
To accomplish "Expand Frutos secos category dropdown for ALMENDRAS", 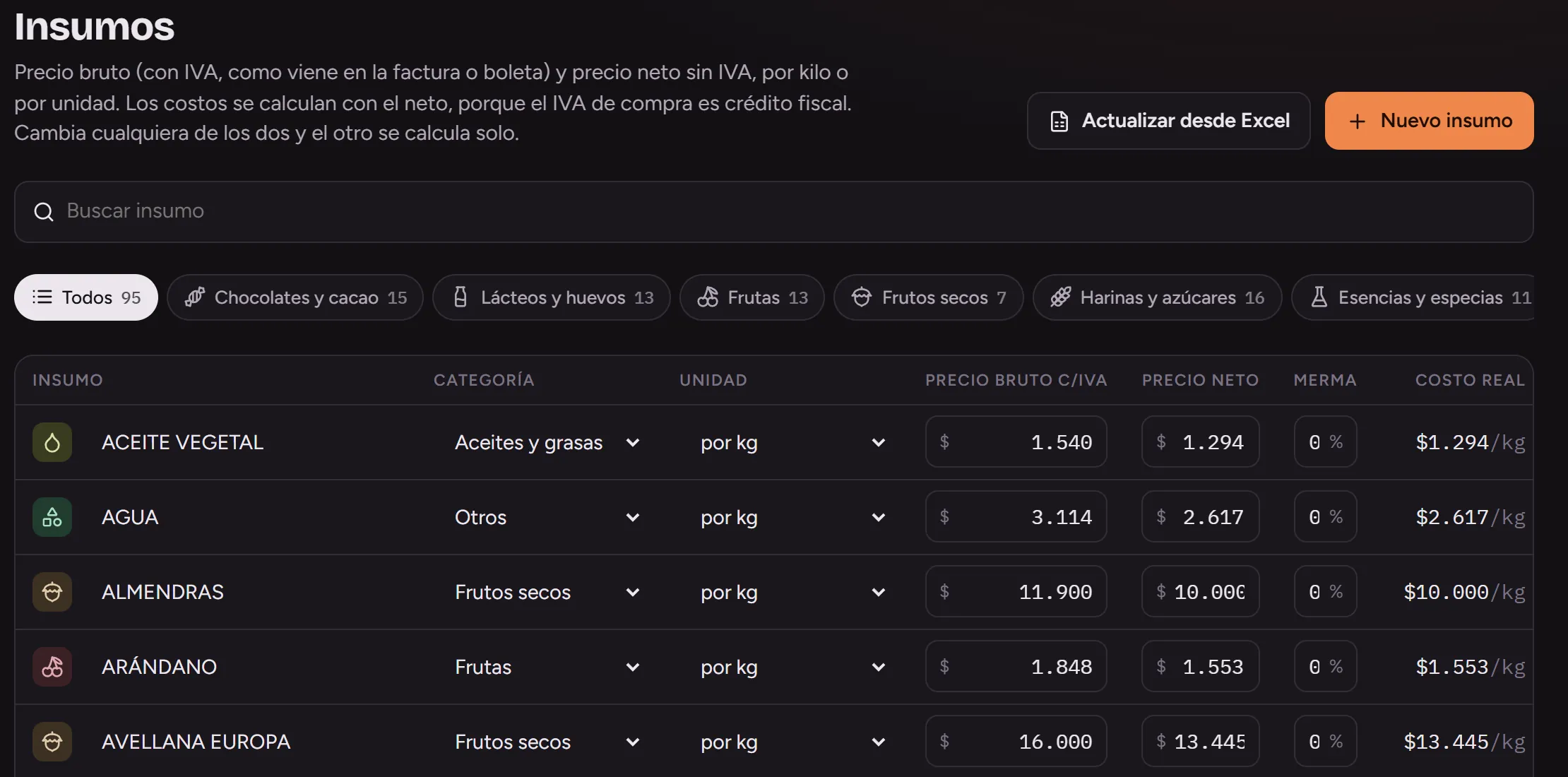I will [547, 592].
